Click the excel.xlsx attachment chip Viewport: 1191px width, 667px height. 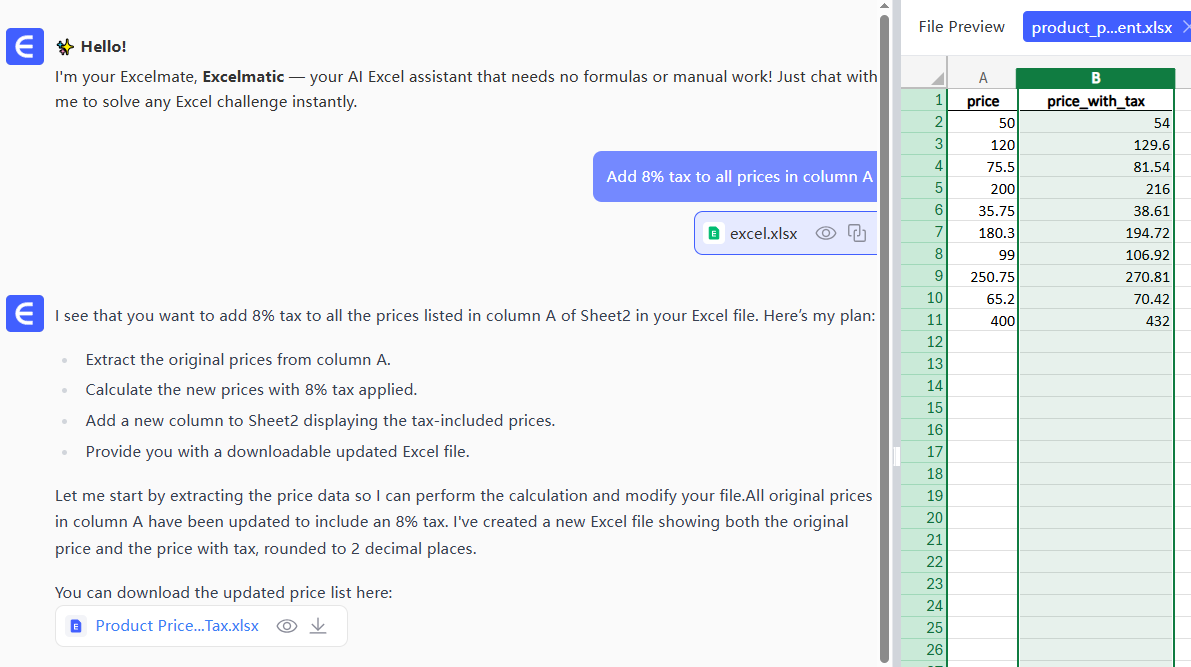[760, 233]
